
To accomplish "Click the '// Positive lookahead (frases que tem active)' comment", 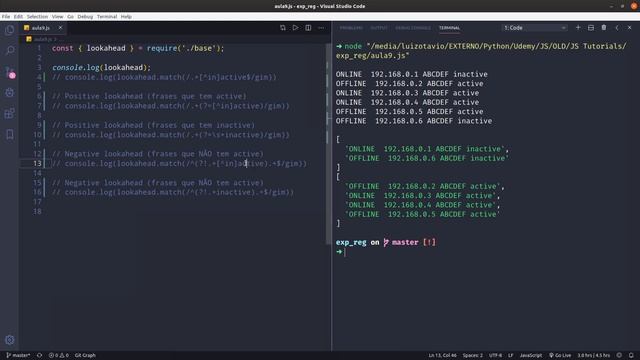I will click(149, 96).
